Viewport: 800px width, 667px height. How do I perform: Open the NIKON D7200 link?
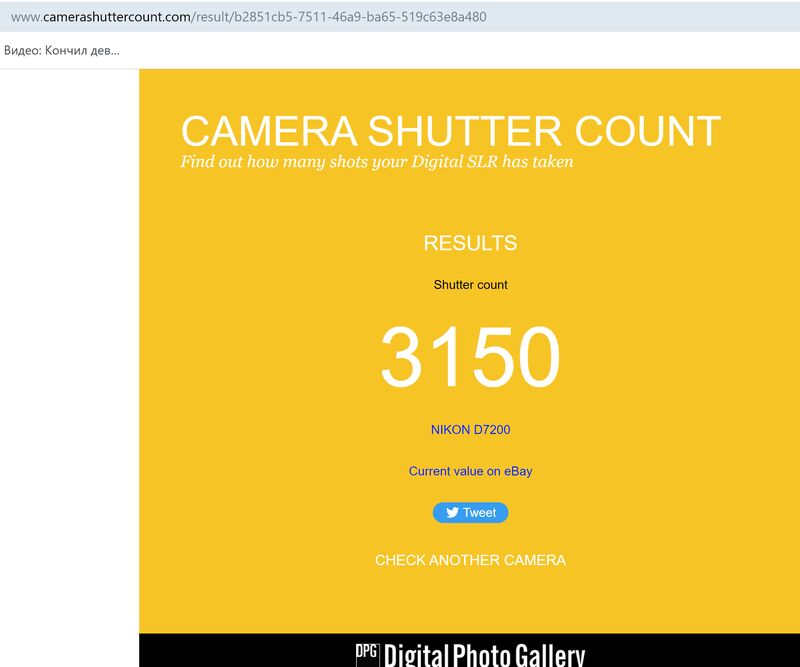470,430
